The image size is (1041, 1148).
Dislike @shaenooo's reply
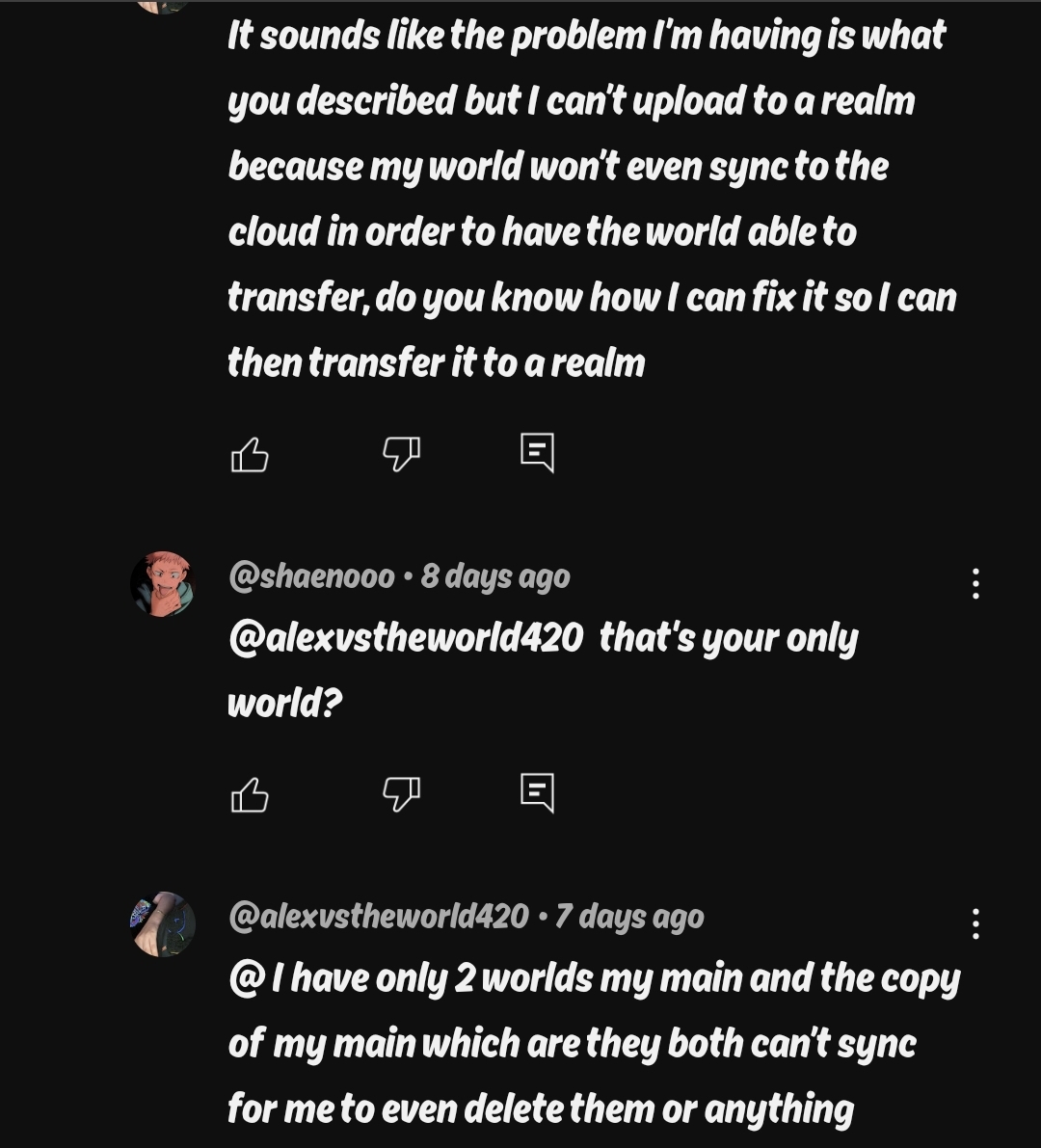[401, 793]
